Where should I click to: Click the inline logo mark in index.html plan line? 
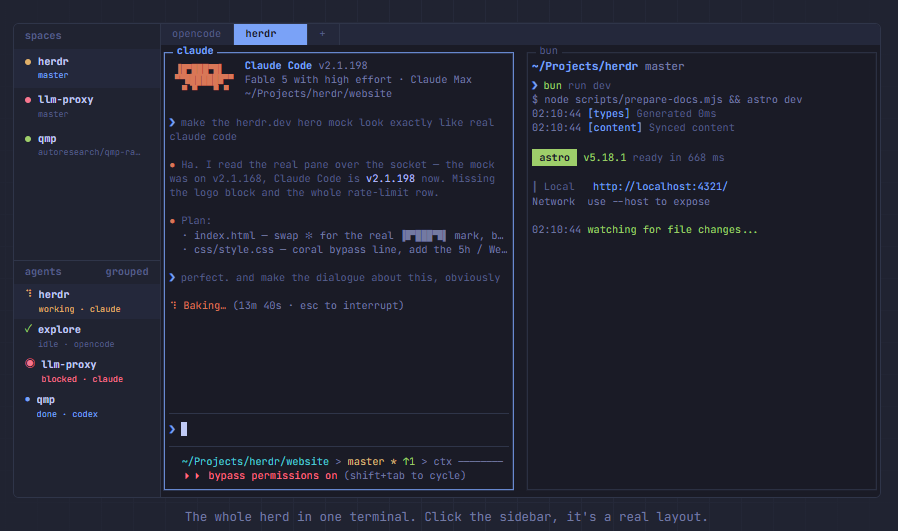424,235
